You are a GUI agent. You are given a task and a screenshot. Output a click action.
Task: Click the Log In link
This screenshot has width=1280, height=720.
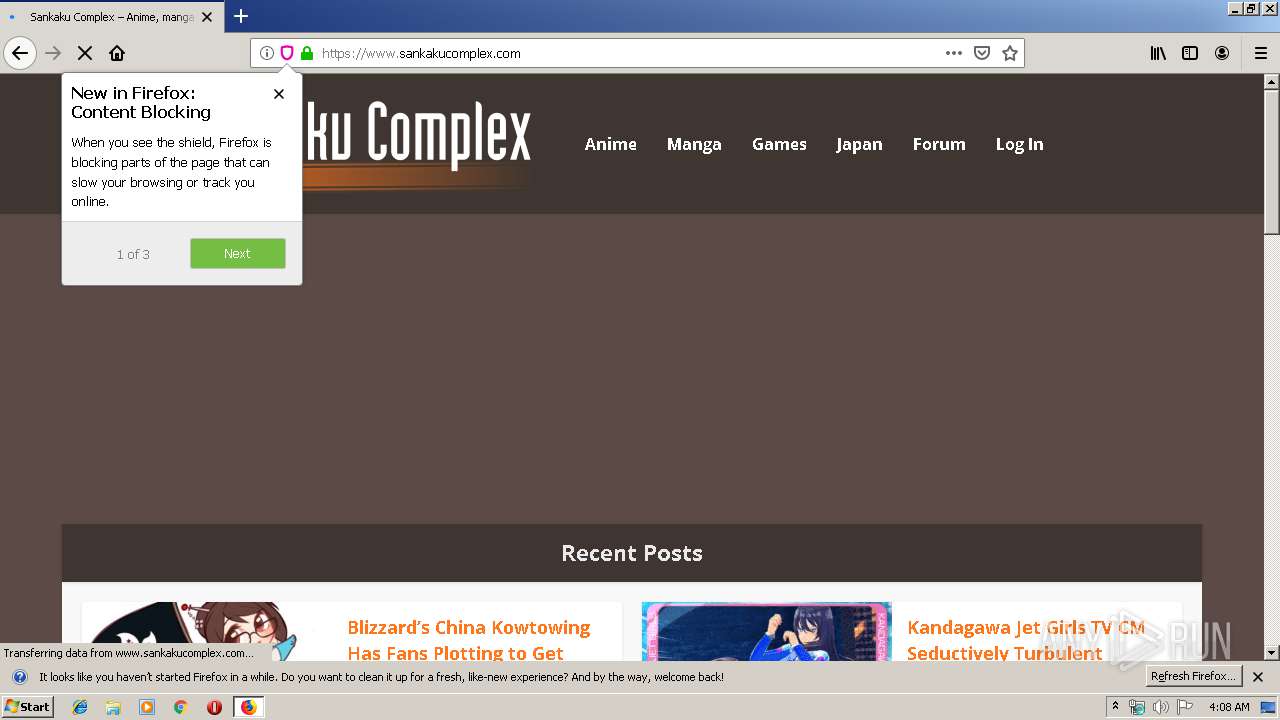click(1019, 144)
